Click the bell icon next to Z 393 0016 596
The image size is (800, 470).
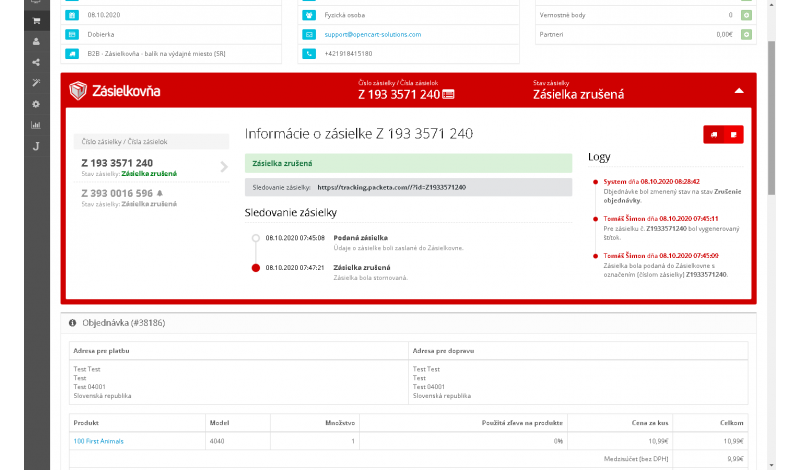click(x=160, y=193)
